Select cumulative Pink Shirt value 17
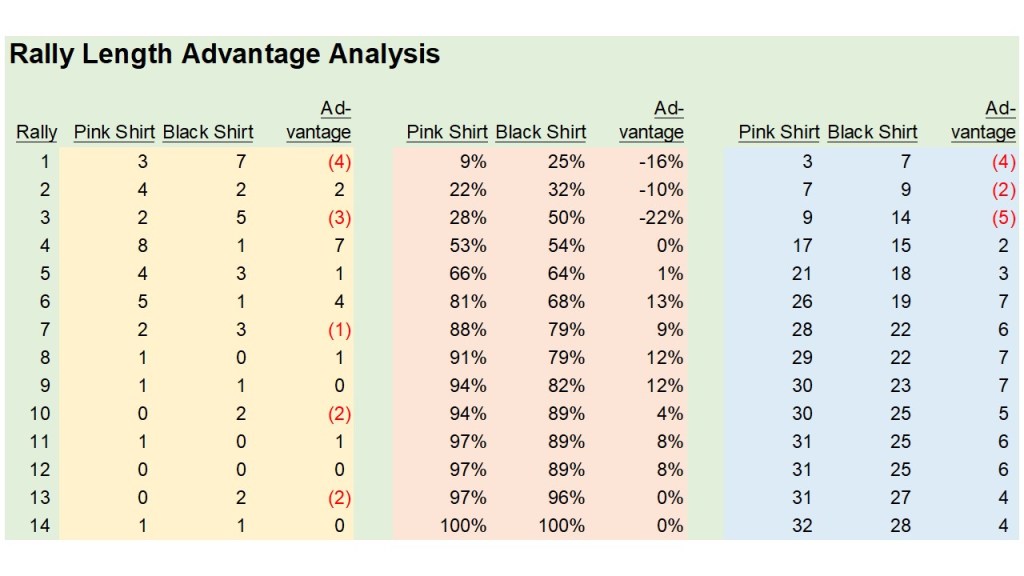The height and width of the screenshot is (576, 1024). coord(801,245)
